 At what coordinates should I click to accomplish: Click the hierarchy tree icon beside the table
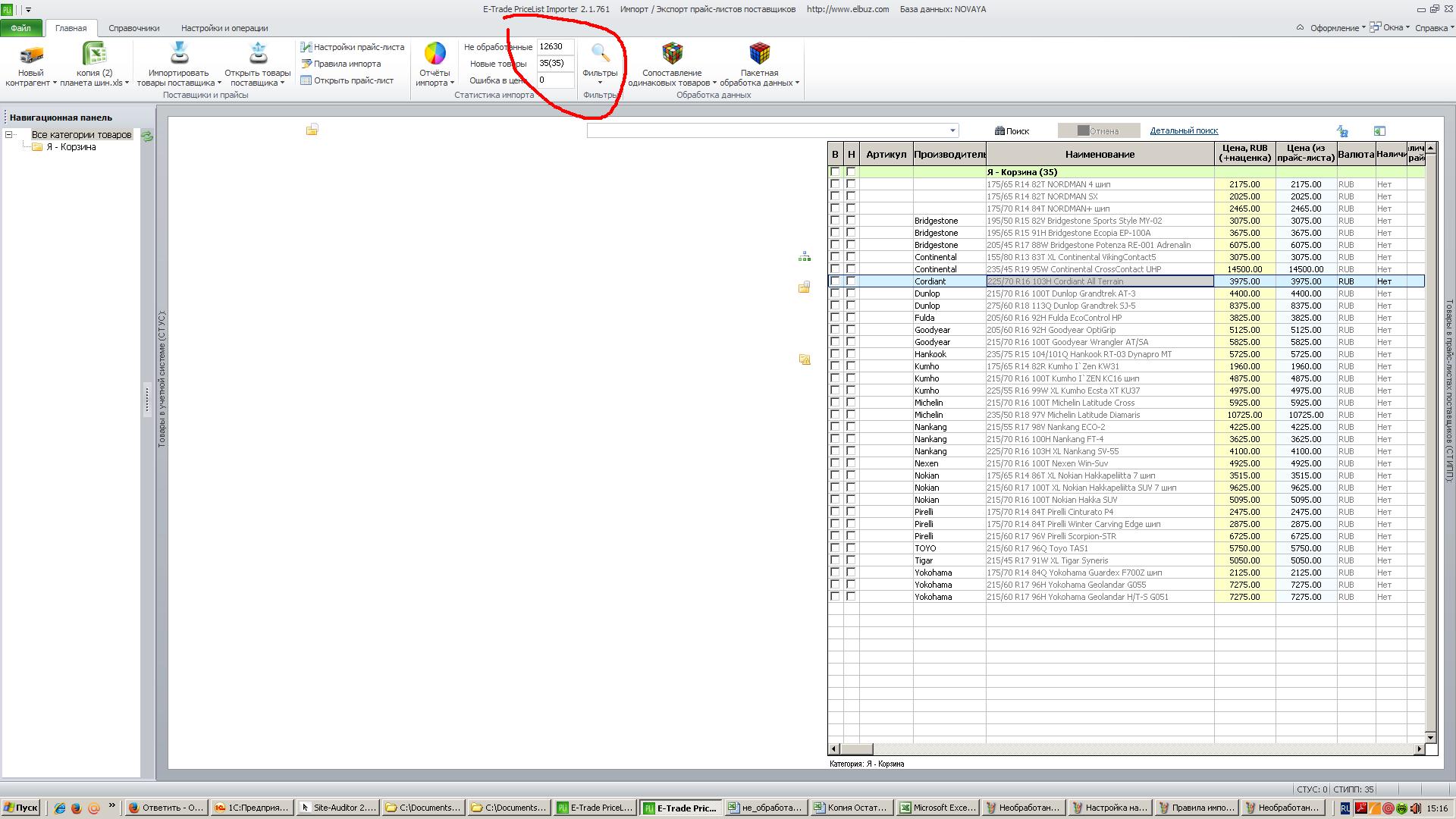coord(805,257)
